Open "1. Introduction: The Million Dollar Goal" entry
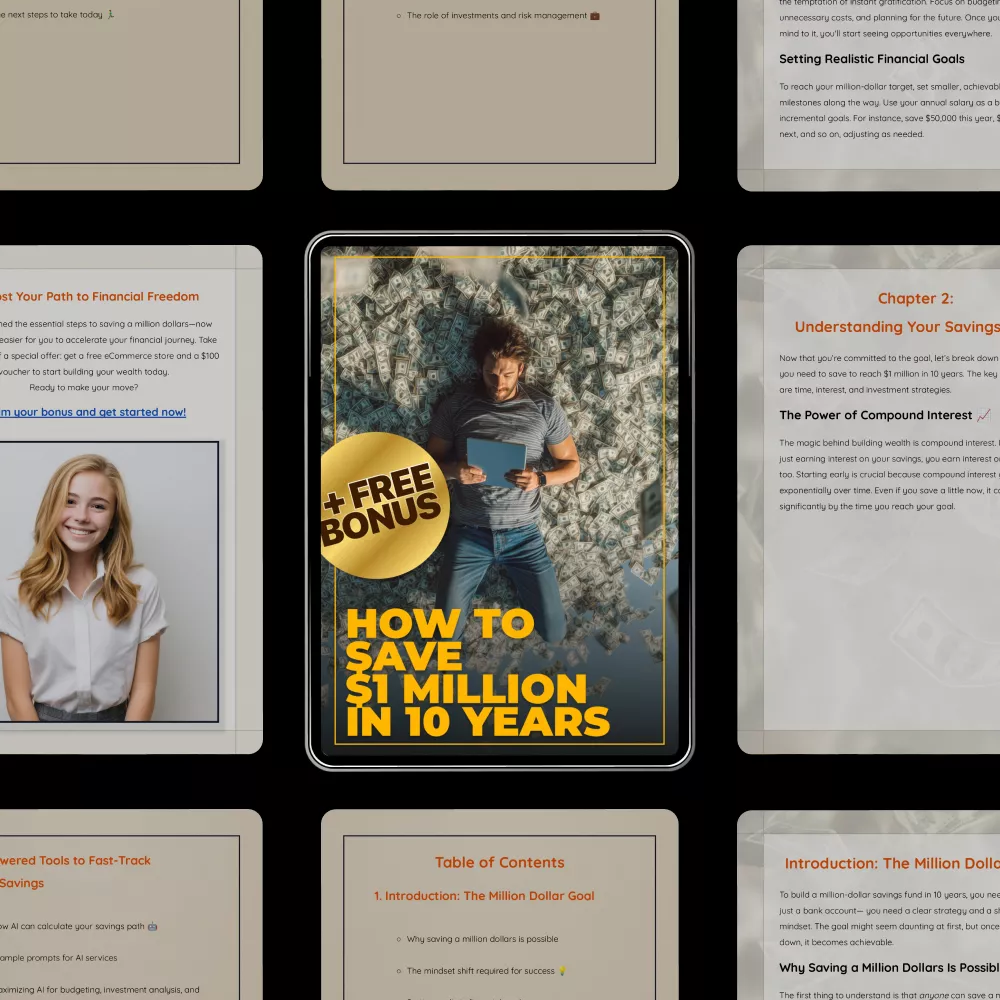Image resolution: width=1000 pixels, height=1000 pixels. point(484,896)
